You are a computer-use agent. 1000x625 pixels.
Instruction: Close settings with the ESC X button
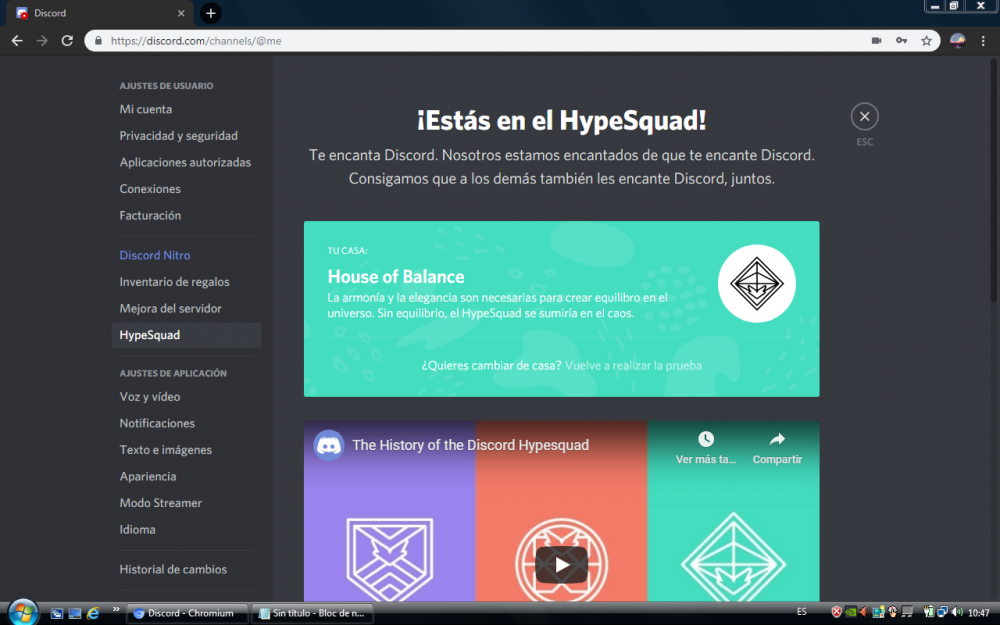pyautogui.click(x=864, y=117)
